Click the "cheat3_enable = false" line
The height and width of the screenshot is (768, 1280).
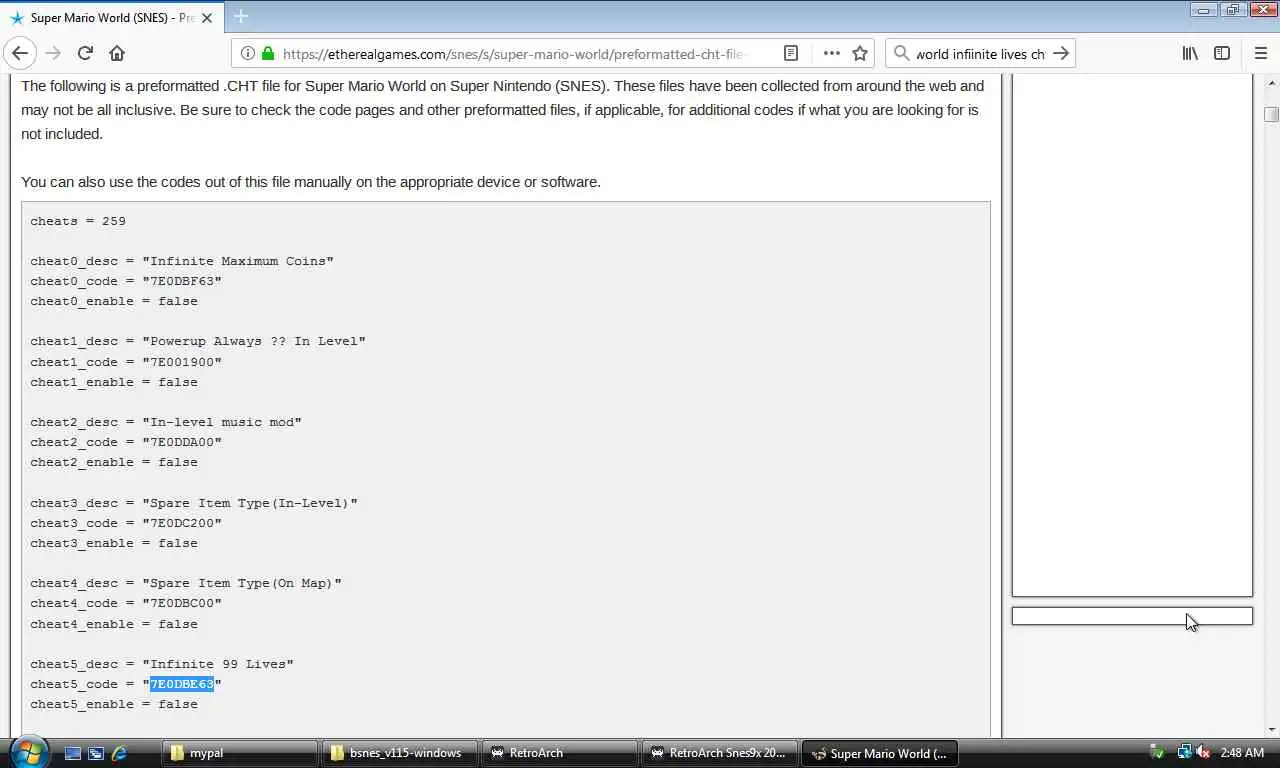click(x=114, y=543)
